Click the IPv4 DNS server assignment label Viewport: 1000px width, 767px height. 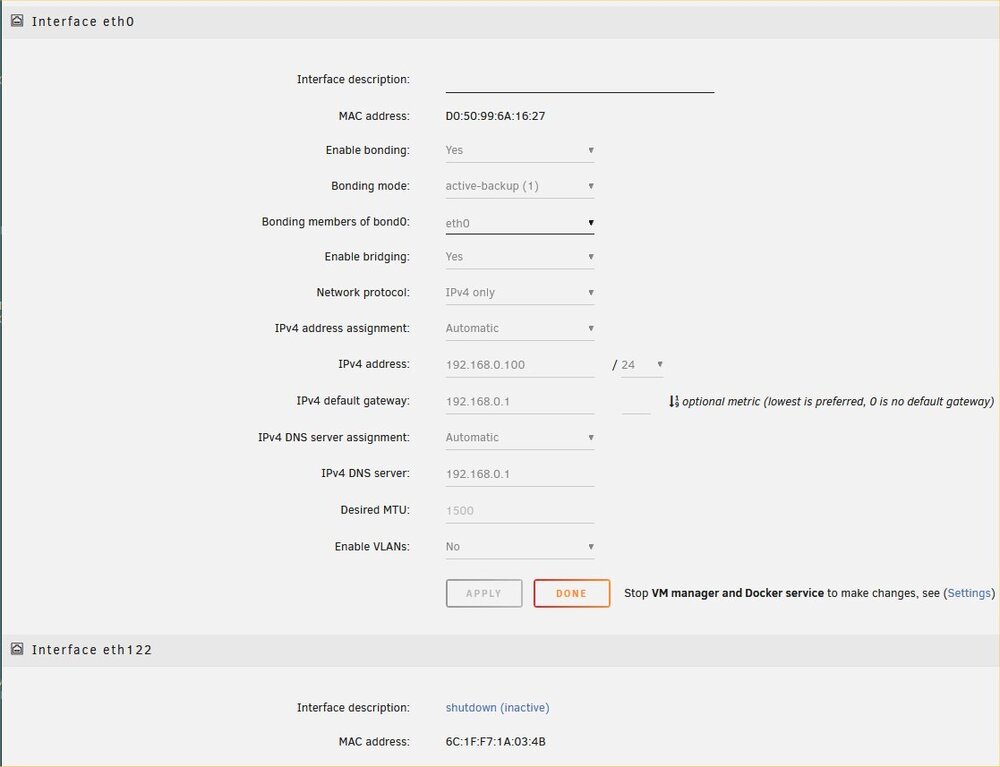[x=334, y=437]
